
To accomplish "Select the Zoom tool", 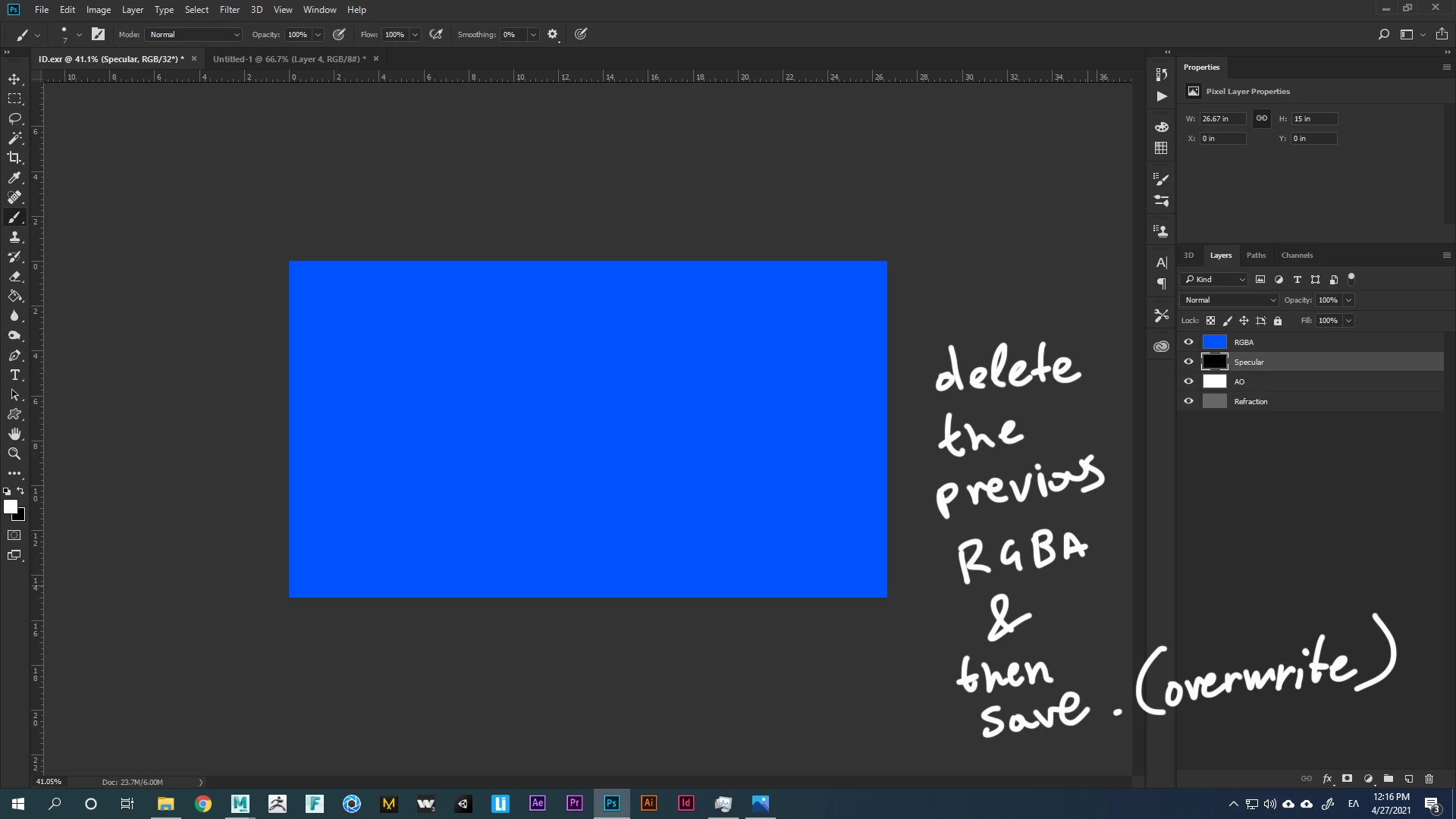I will (14, 453).
